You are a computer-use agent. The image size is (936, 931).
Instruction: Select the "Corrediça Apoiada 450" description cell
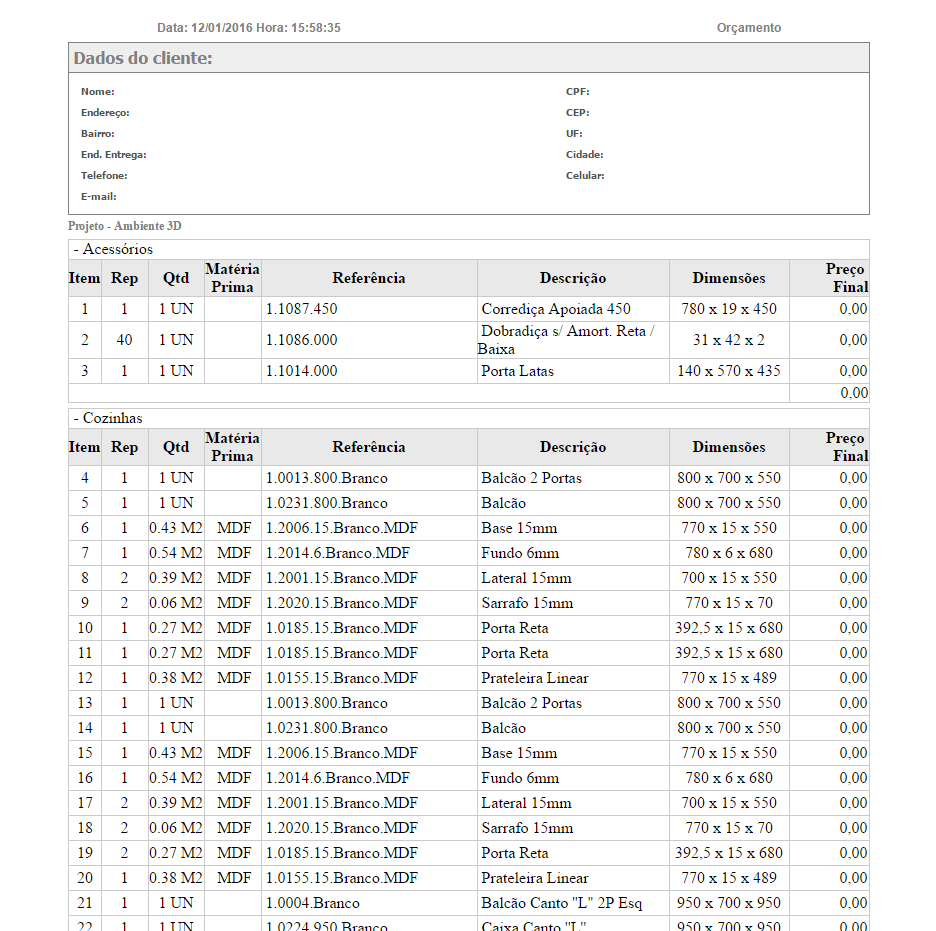point(556,309)
